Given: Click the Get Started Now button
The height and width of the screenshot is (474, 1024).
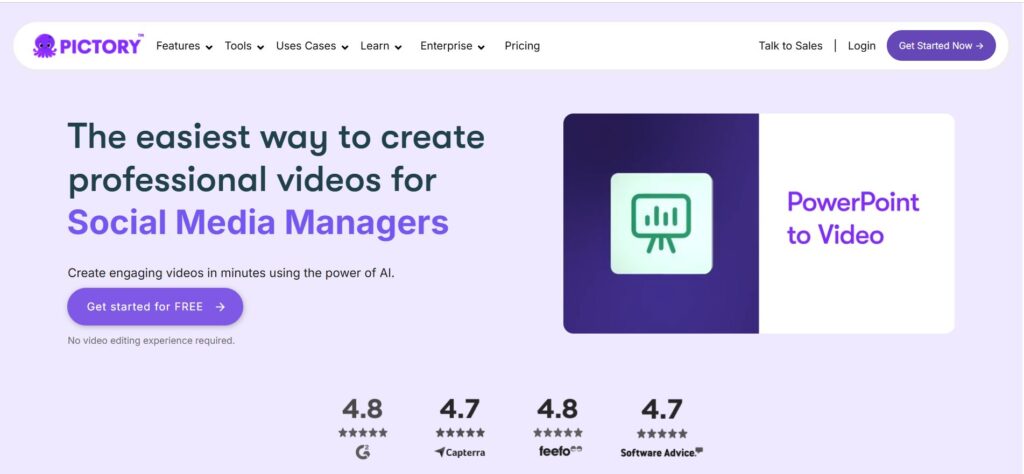Looking at the screenshot, I should [x=940, y=46].
